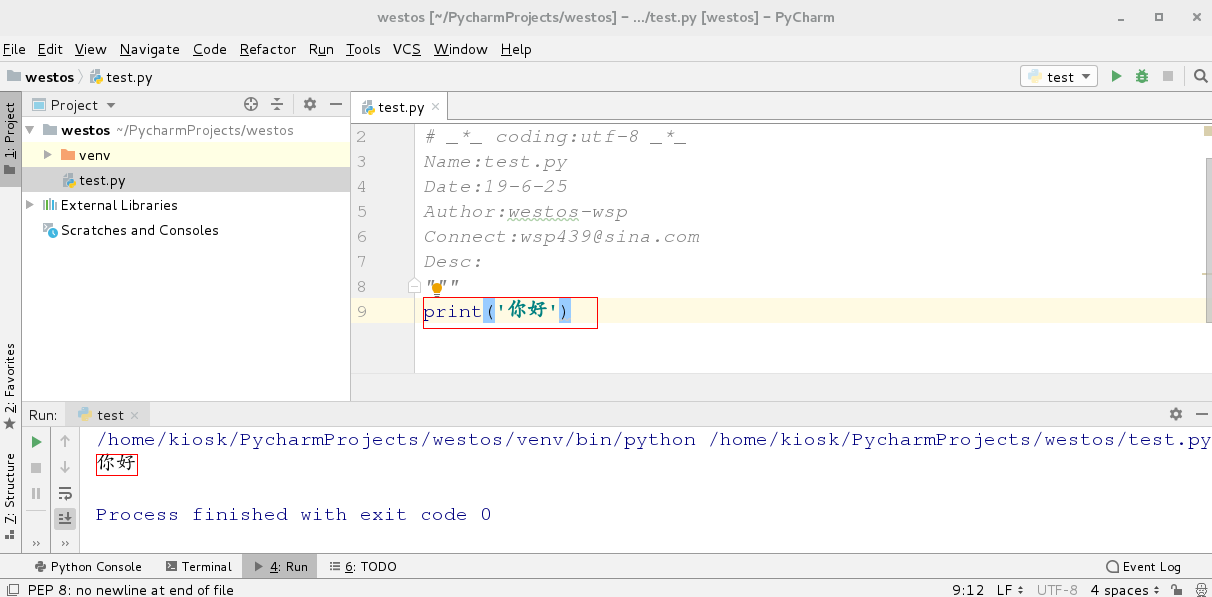Click test.py breadcrumb in navigation bar

point(120,77)
